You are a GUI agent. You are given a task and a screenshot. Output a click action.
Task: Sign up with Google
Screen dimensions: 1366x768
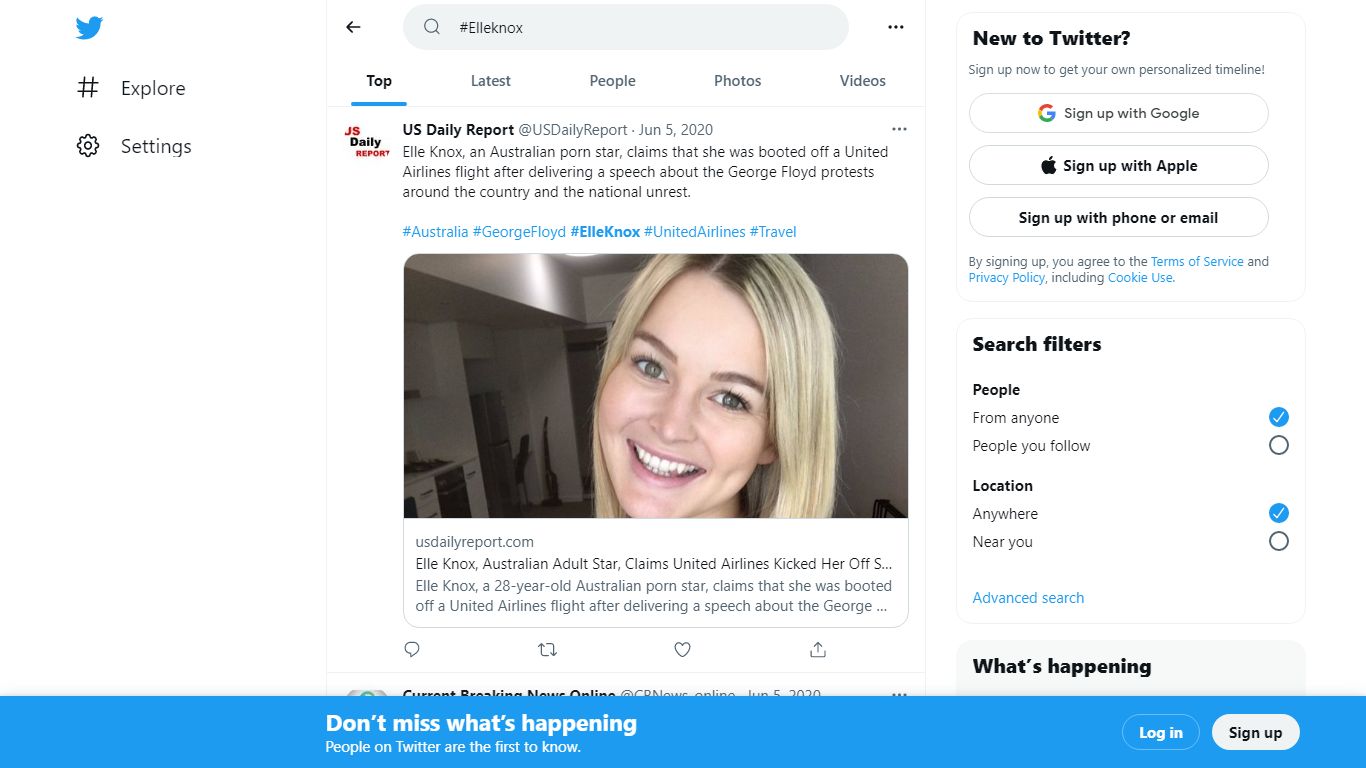1119,113
